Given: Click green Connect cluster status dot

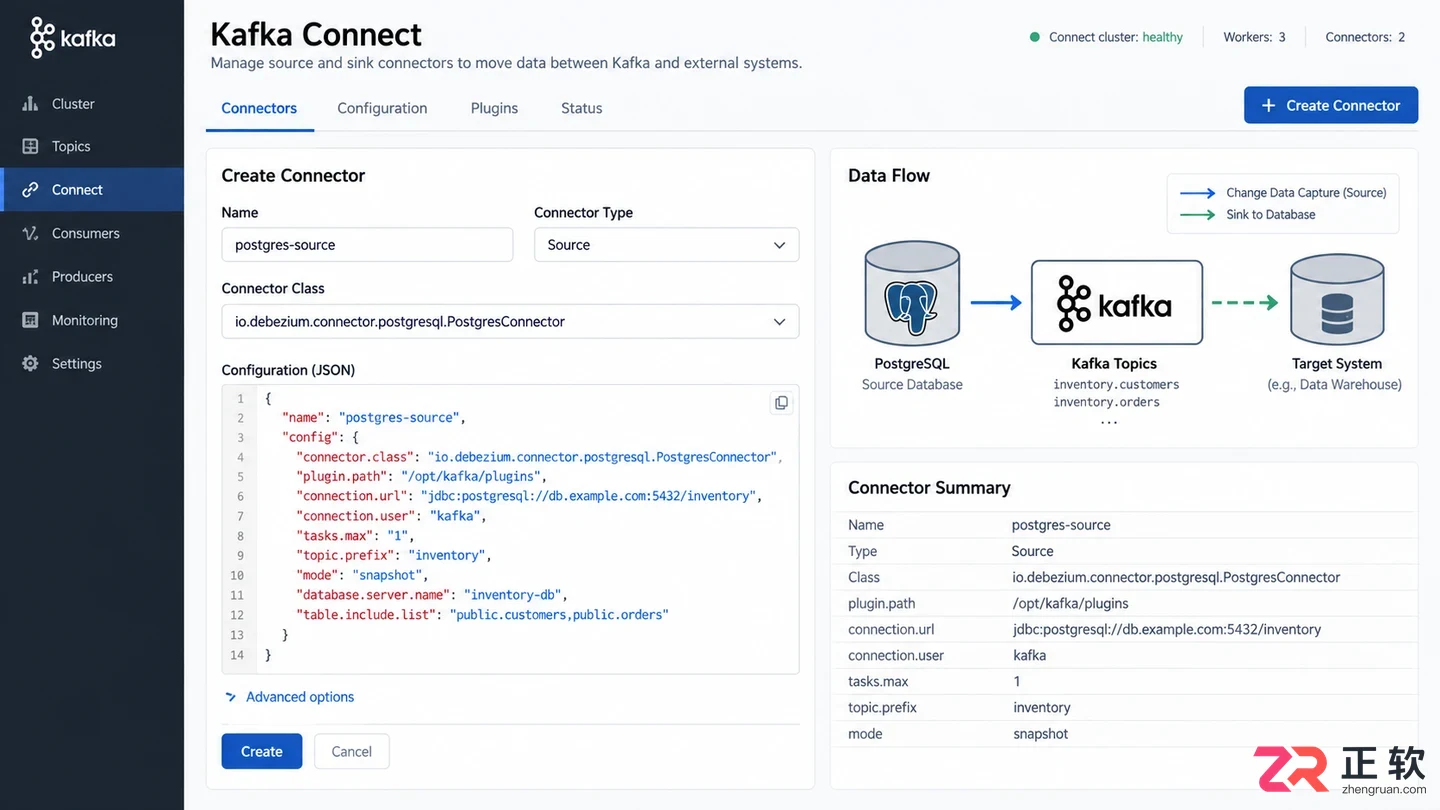Looking at the screenshot, I should 1035,37.
